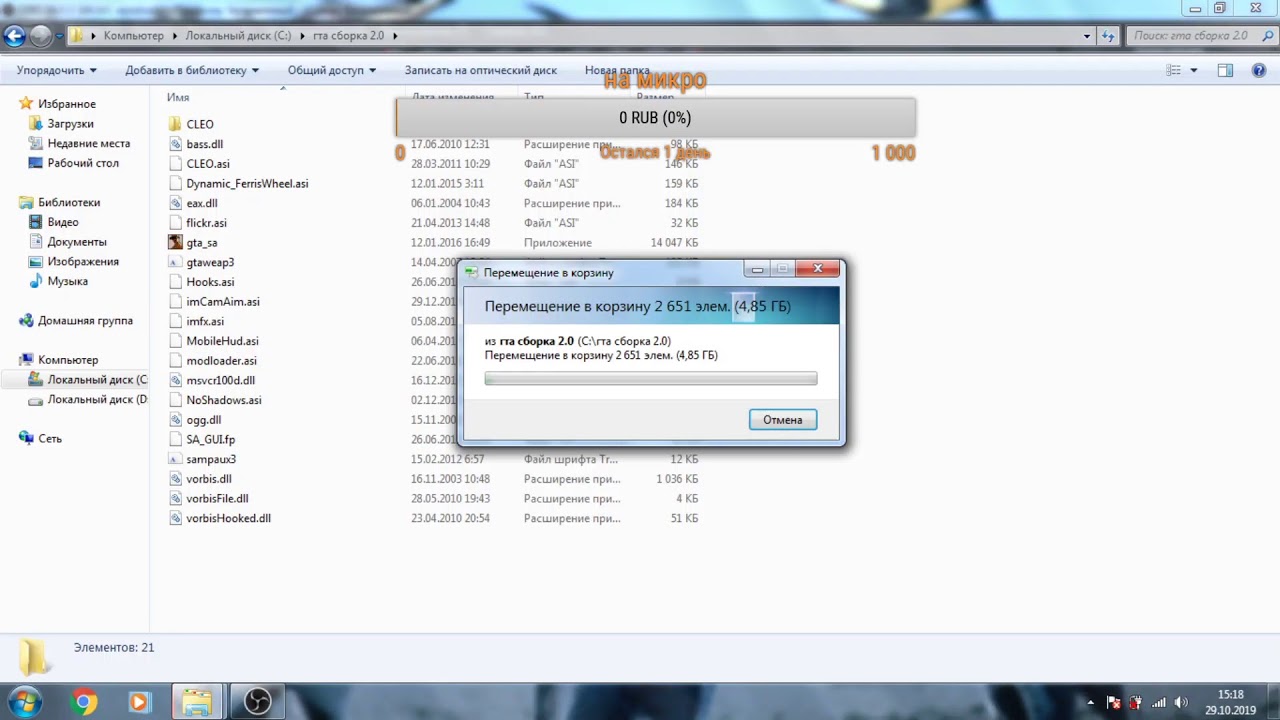Select Домашняя группа in the navigation pane
This screenshot has height=720, width=1280.
click(x=85, y=321)
